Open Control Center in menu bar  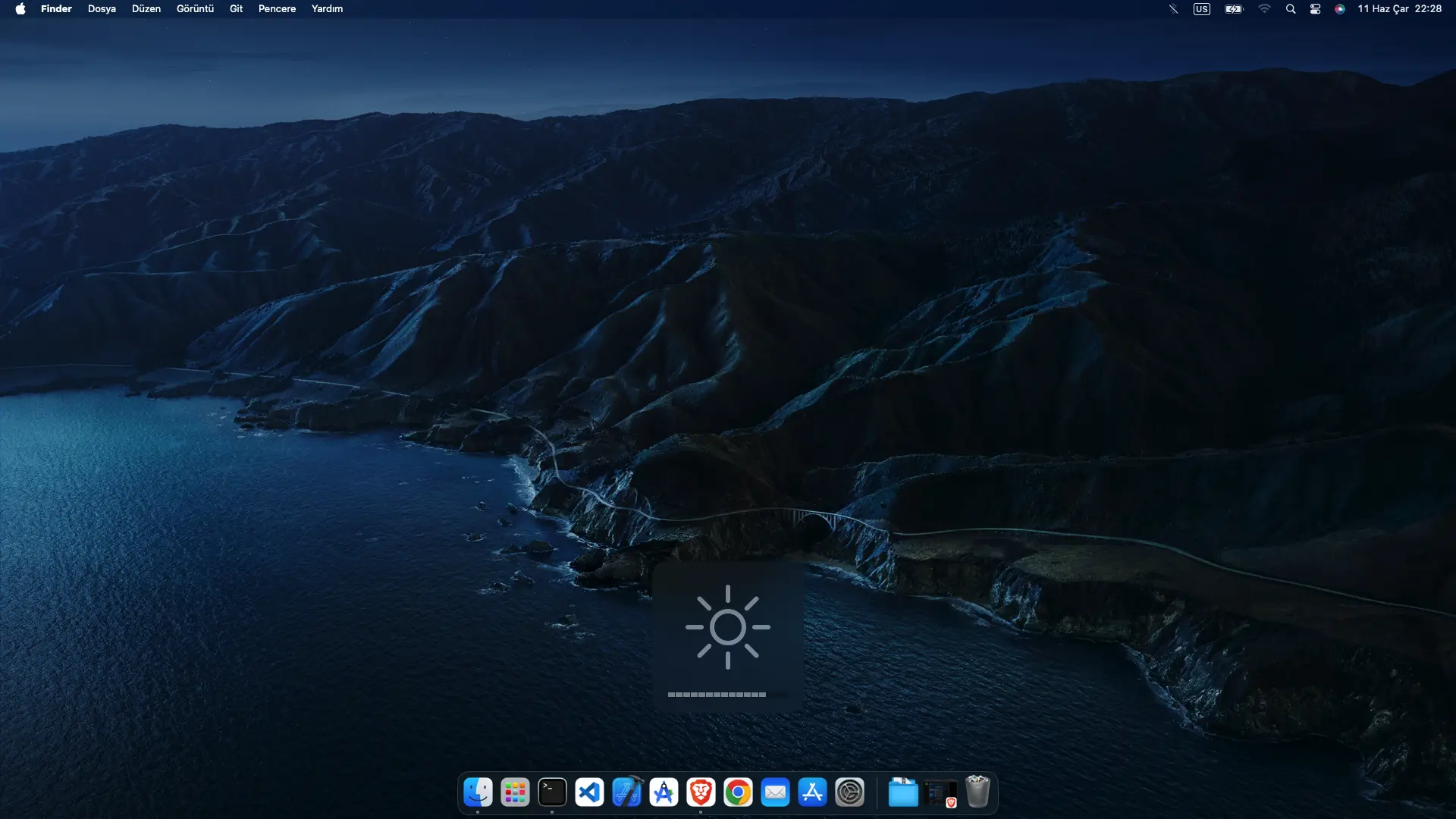click(1315, 9)
